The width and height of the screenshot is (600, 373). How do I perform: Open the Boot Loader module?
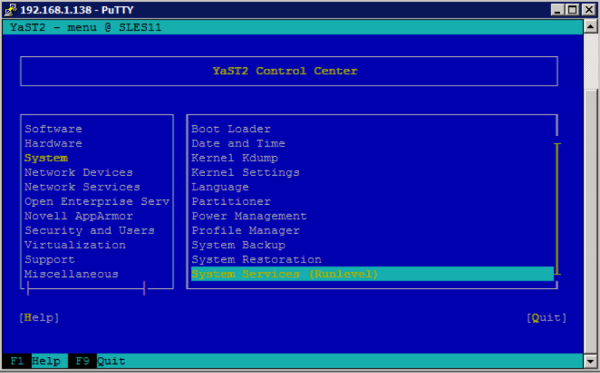click(231, 129)
